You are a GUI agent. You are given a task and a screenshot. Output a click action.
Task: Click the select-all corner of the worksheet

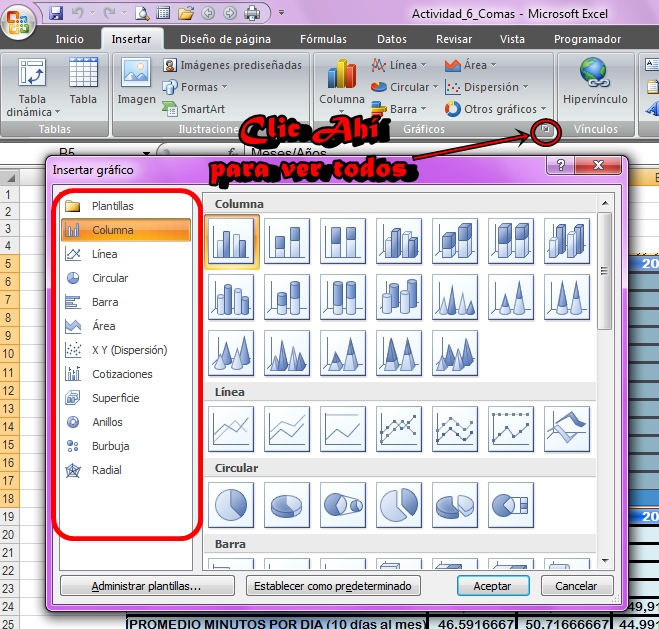pyautogui.click(x=10, y=178)
